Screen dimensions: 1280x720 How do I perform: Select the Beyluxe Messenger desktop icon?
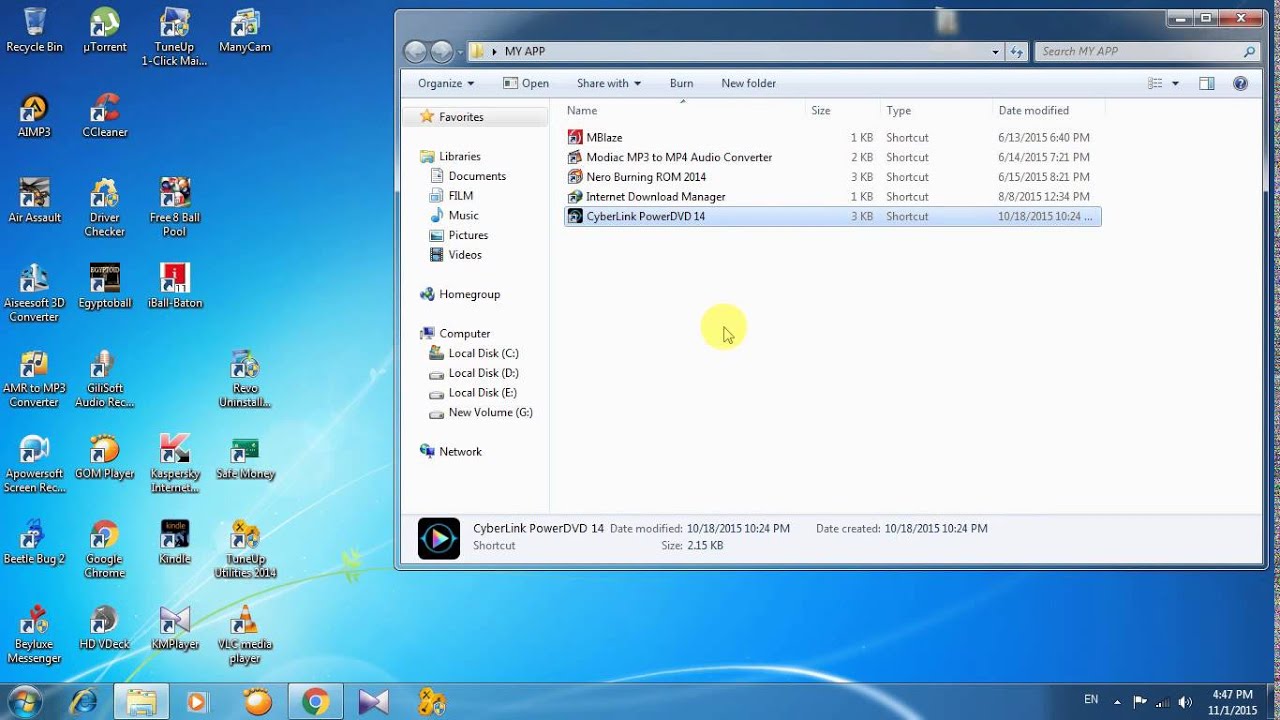[x=34, y=635]
